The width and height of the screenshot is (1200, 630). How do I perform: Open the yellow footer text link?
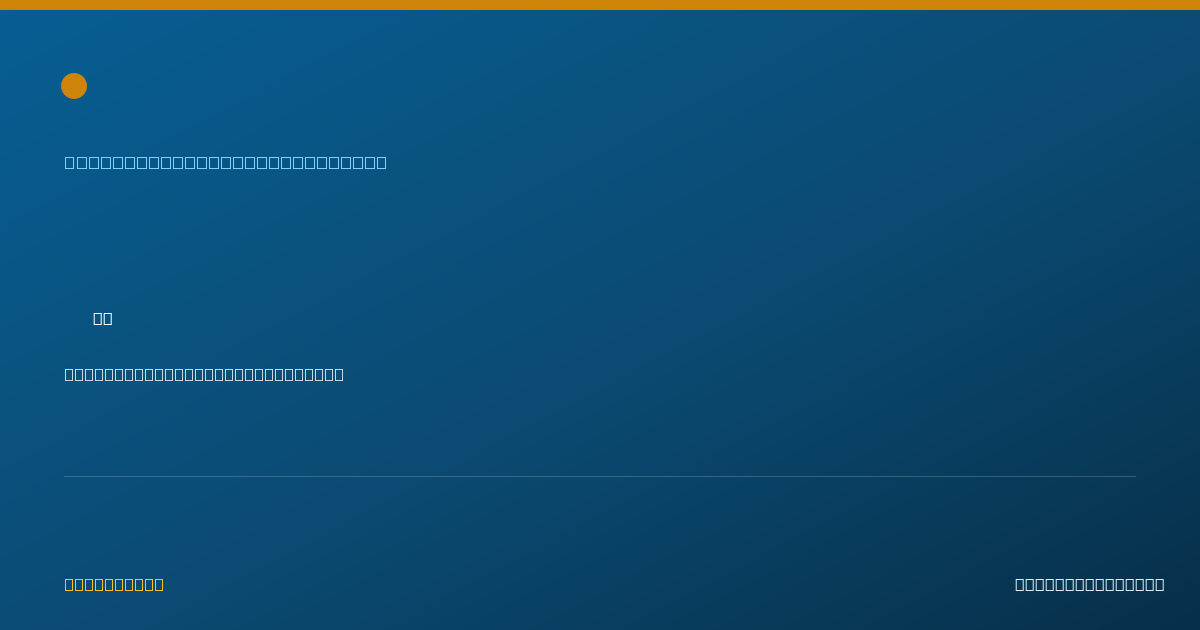tap(114, 584)
